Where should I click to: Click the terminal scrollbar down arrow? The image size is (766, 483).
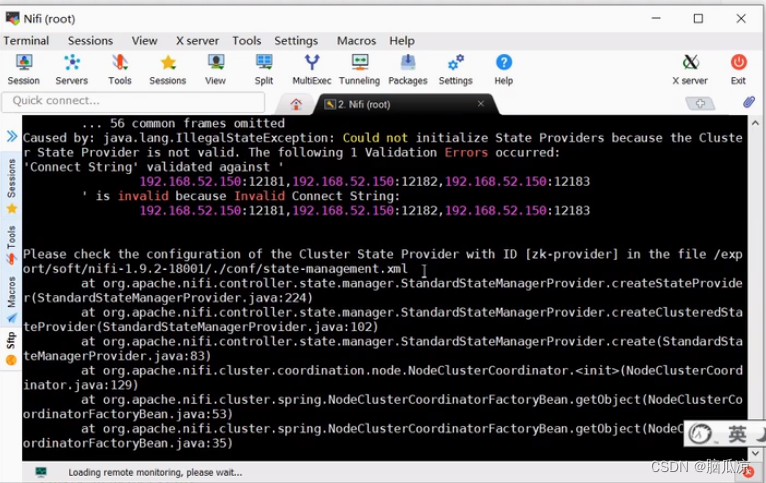click(755, 454)
